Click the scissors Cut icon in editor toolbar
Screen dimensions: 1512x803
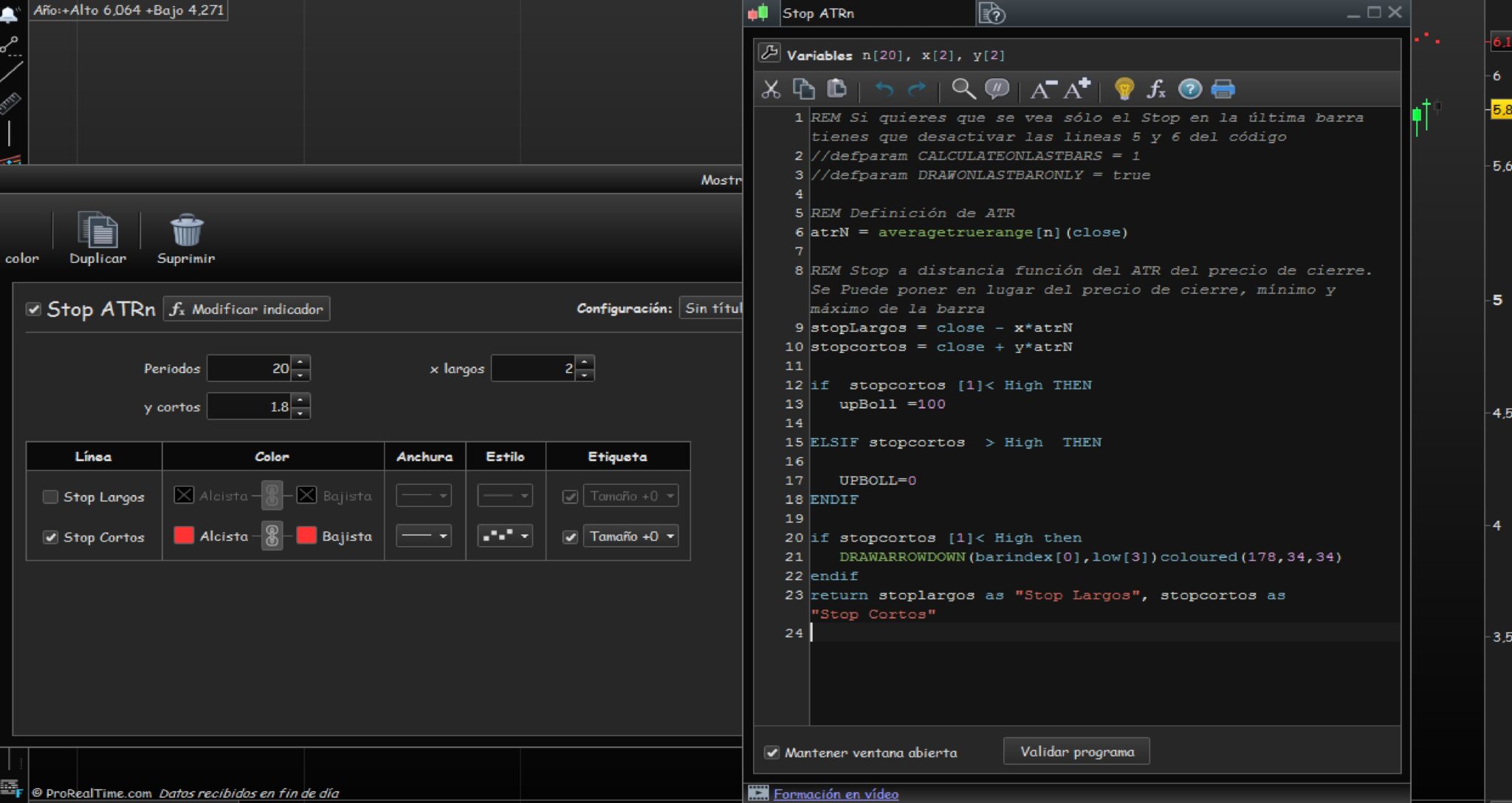tap(771, 89)
